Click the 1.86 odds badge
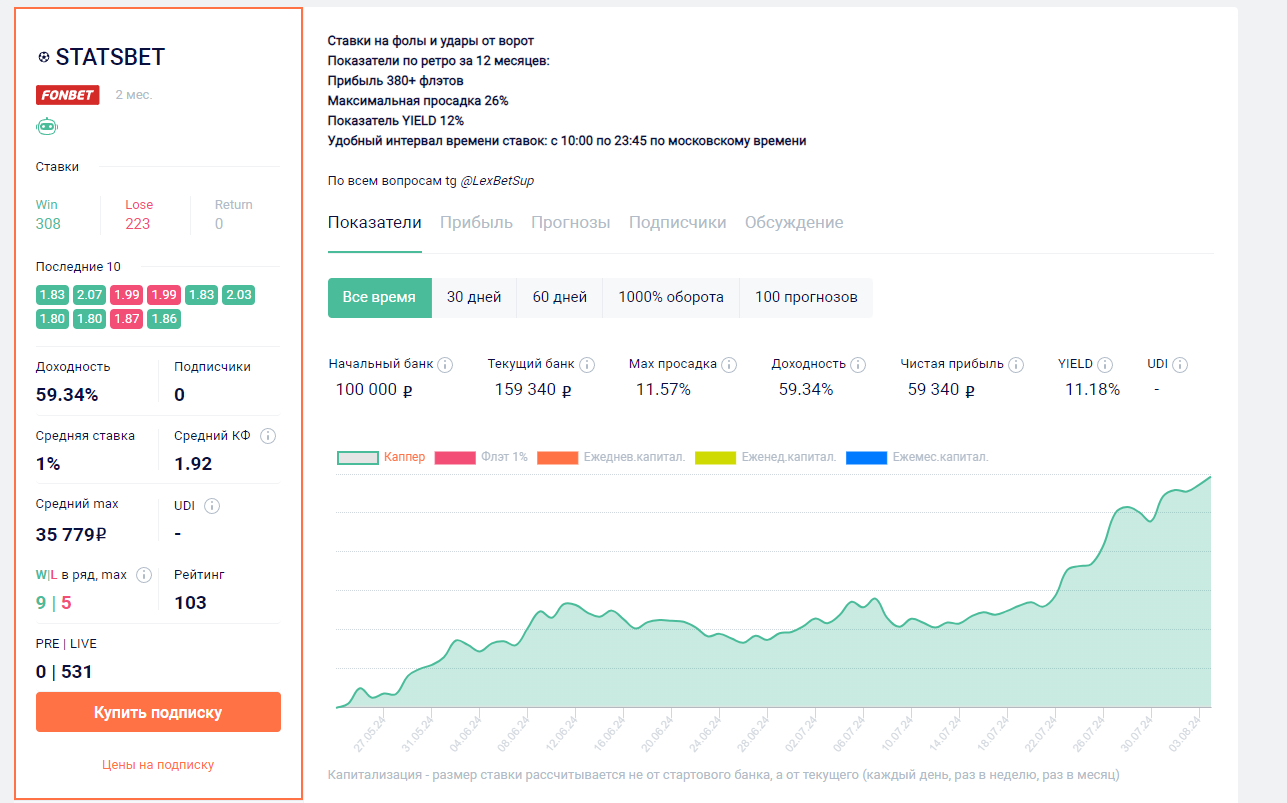The image size is (1287, 803). (164, 319)
